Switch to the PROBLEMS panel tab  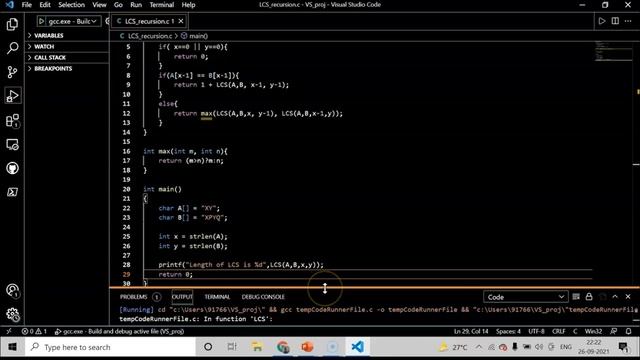coord(133,297)
